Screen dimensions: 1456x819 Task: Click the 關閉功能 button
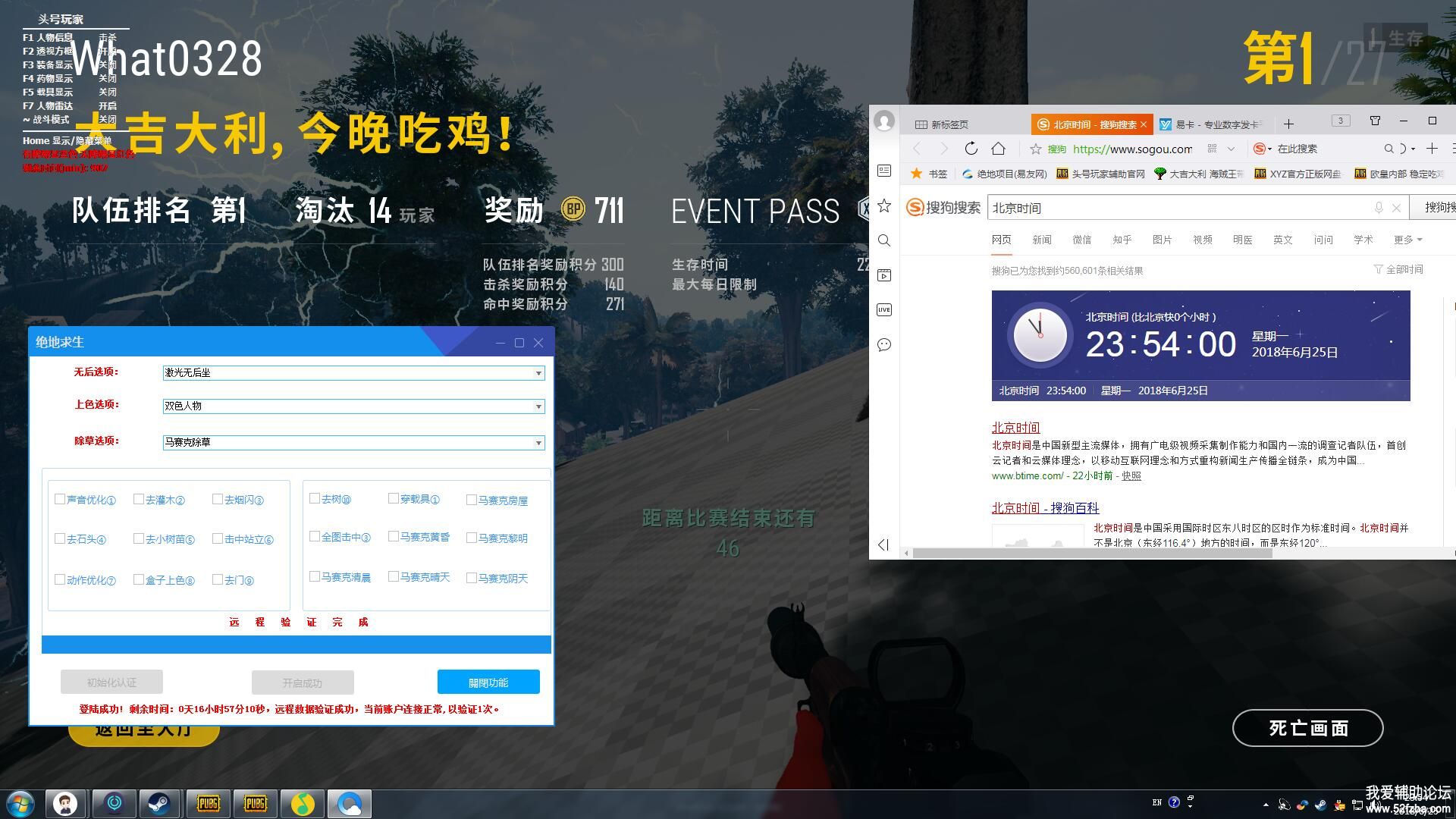point(488,682)
